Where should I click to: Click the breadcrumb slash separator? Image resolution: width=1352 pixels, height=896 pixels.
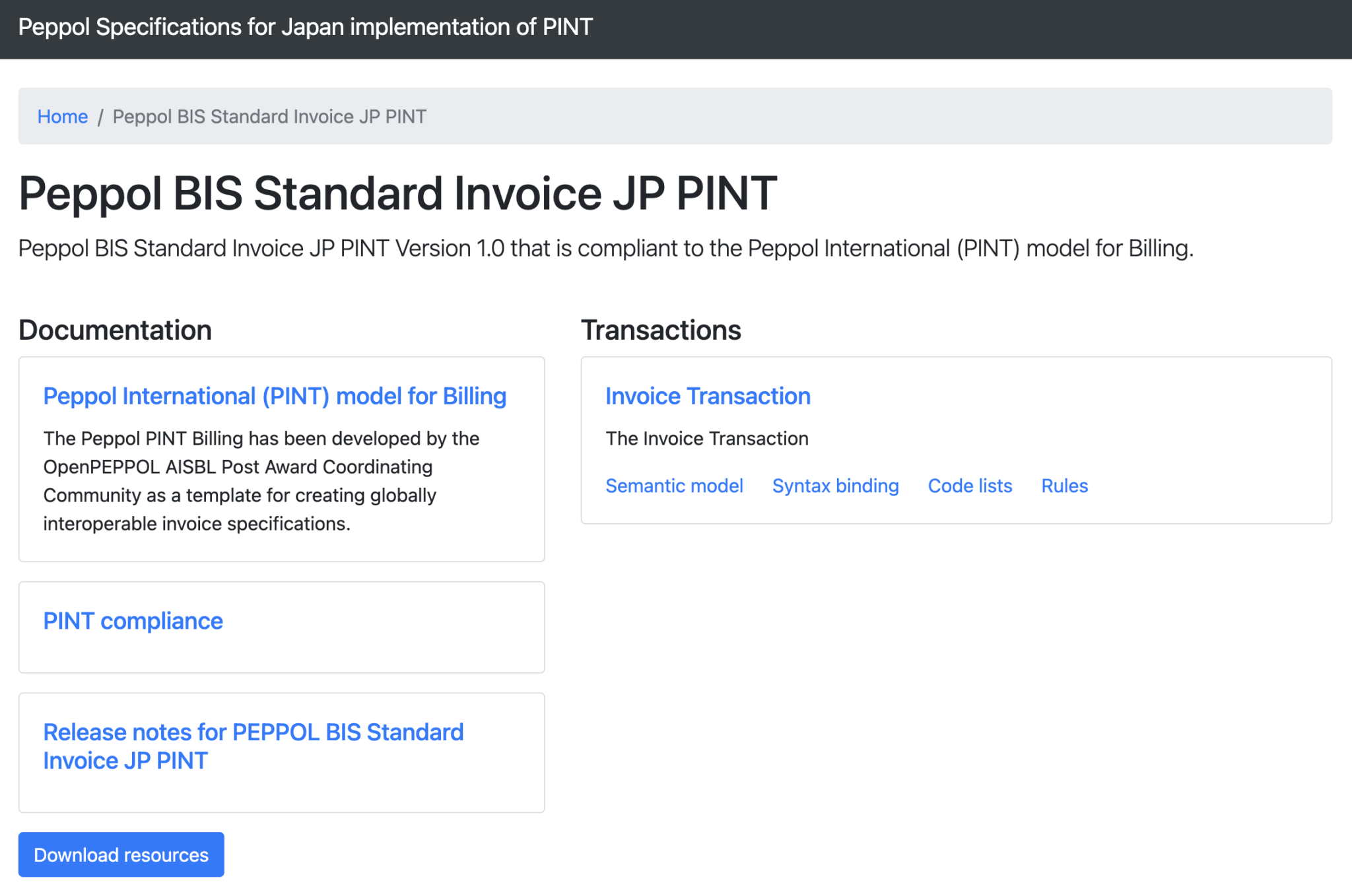click(x=100, y=117)
